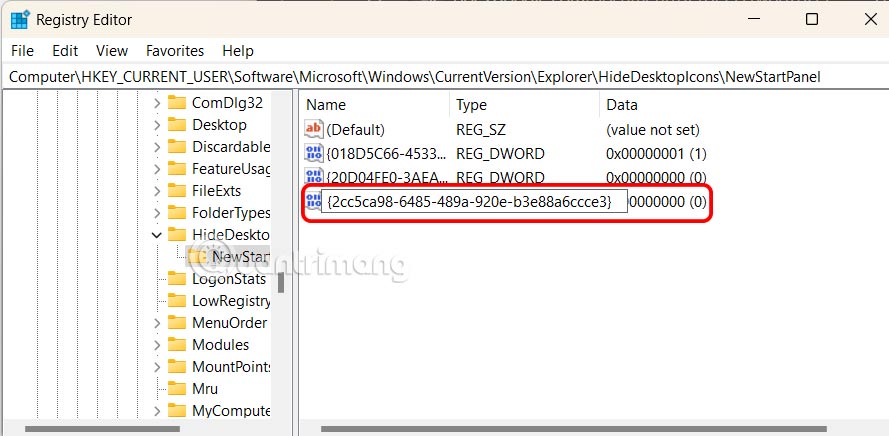Select the FileExts folder icon
Image resolution: width=889 pixels, height=436 pixels.
click(x=177, y=191)
